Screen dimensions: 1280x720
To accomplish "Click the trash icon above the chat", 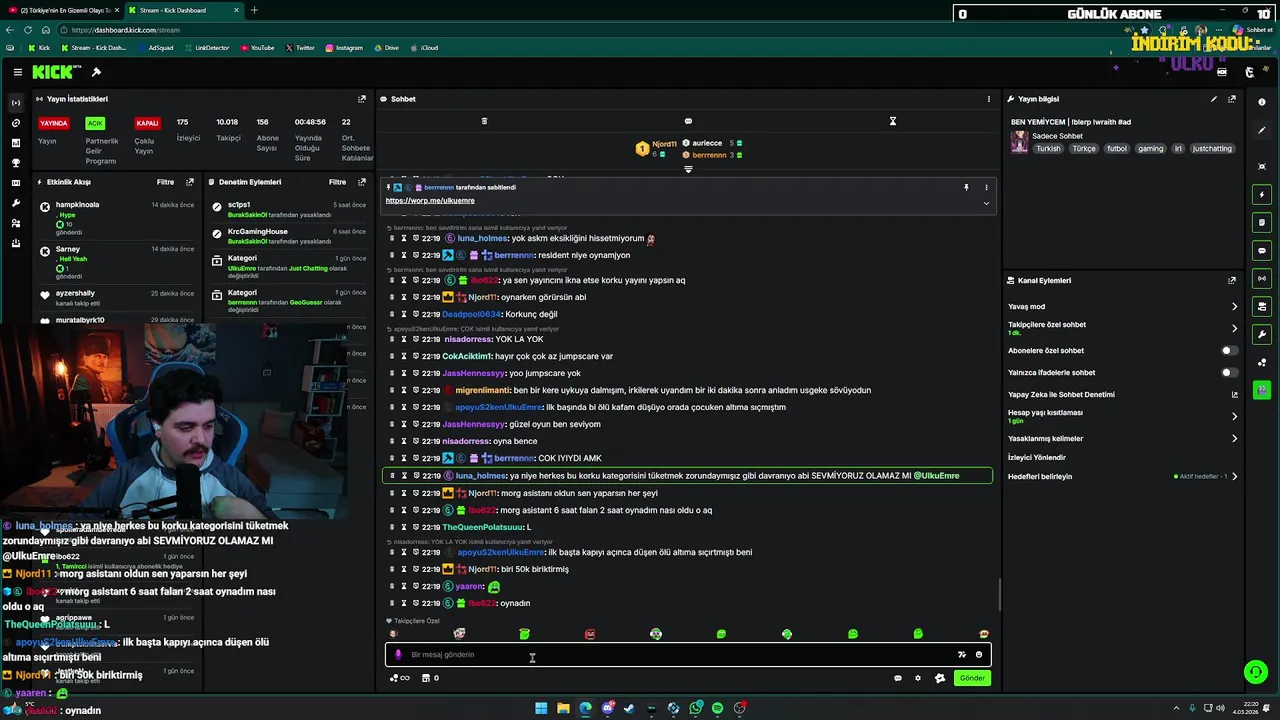I will point(484,121).
